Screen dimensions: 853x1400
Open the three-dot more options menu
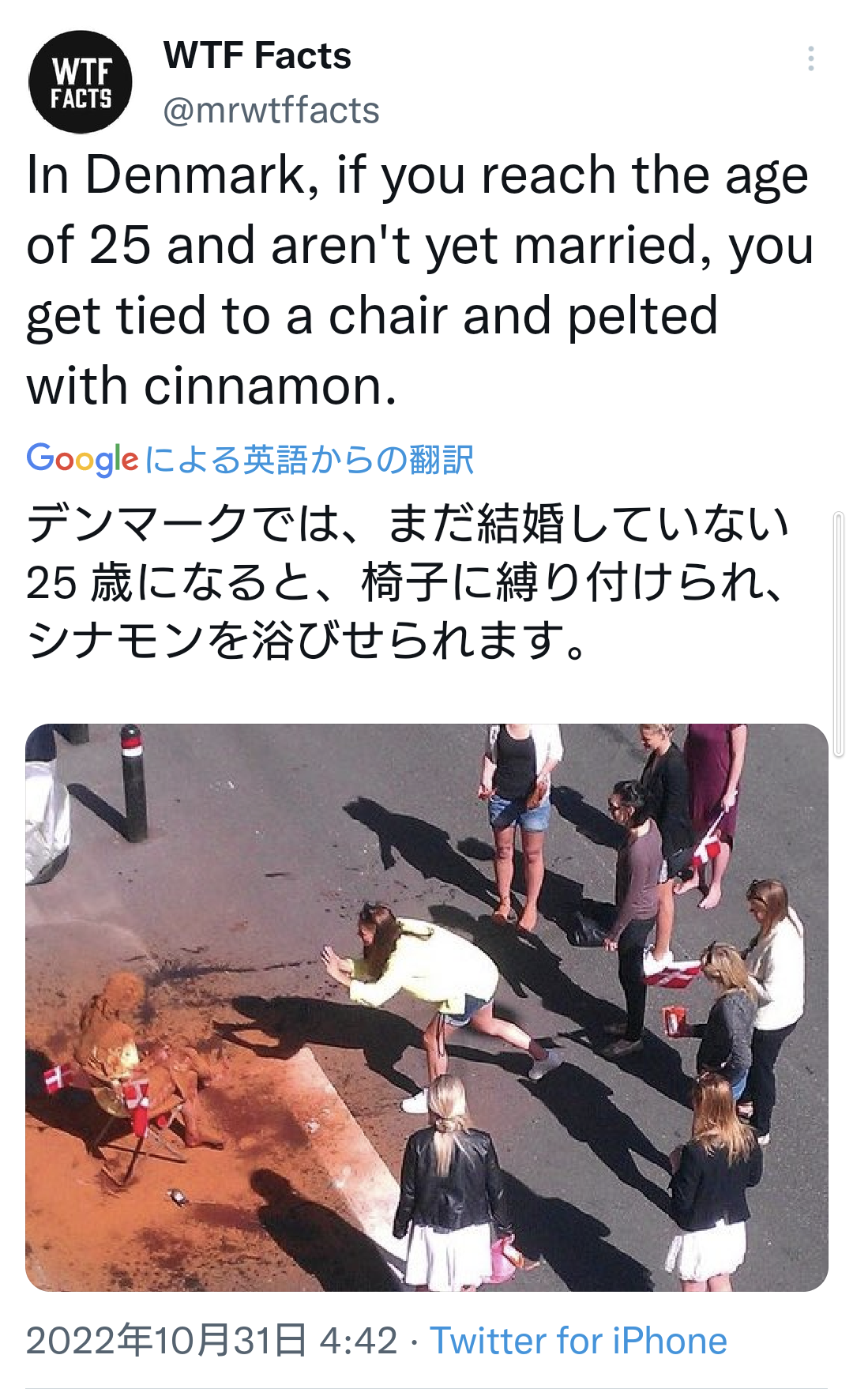810,59
